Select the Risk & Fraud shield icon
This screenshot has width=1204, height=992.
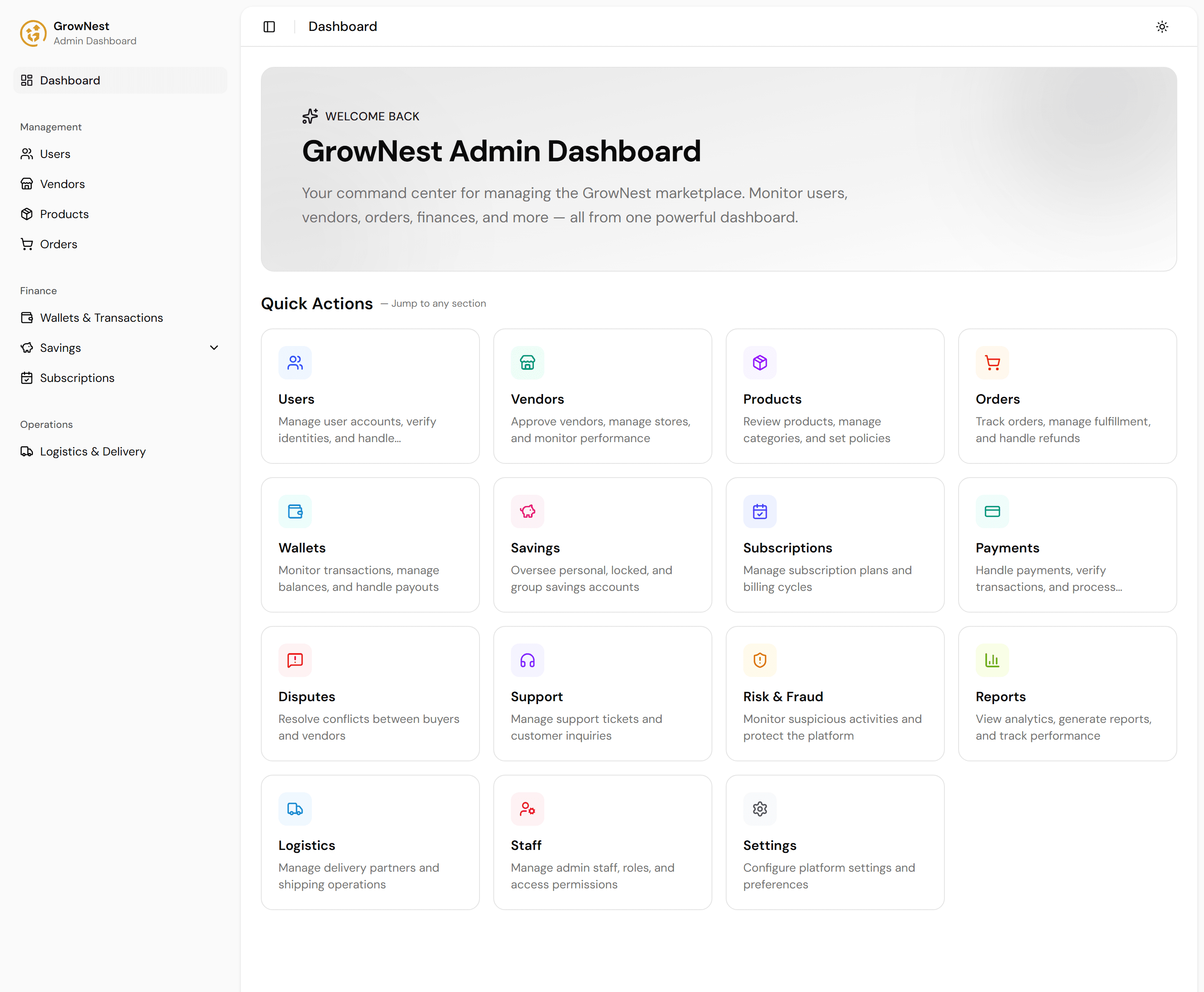(760, 660)
